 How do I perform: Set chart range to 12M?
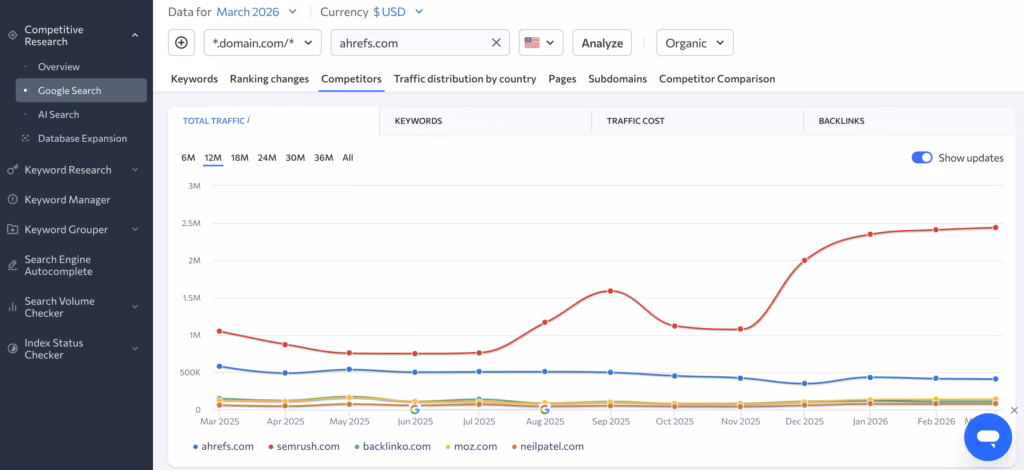(x=213, y=157)
